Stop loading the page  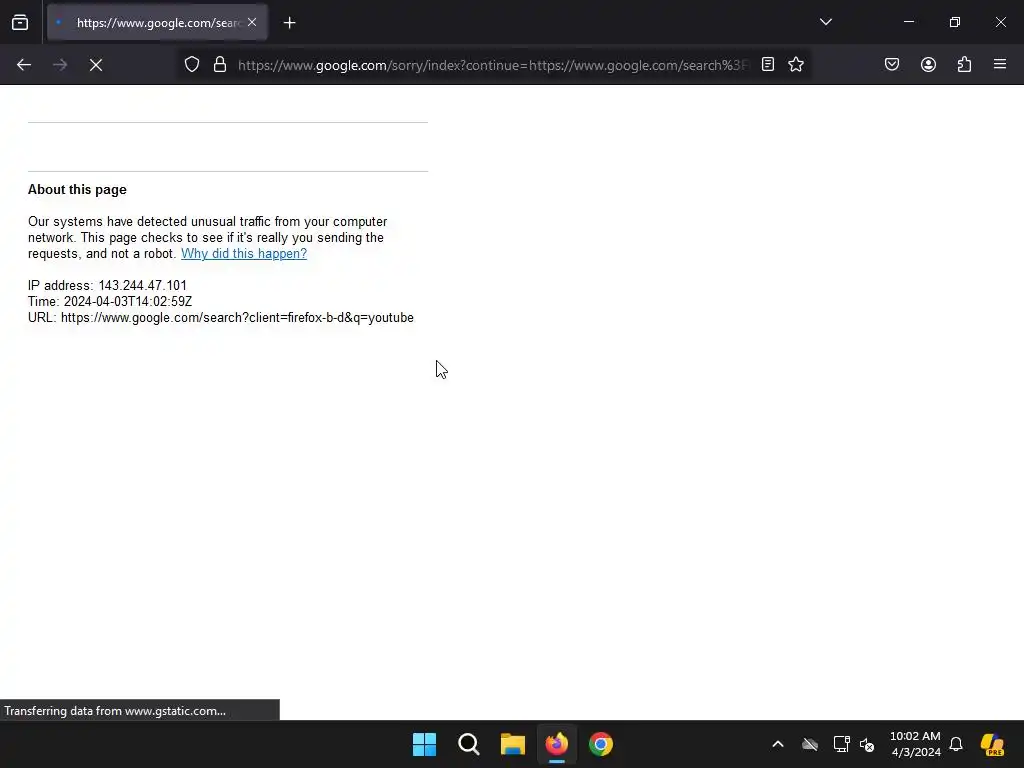tap(96, 65)
